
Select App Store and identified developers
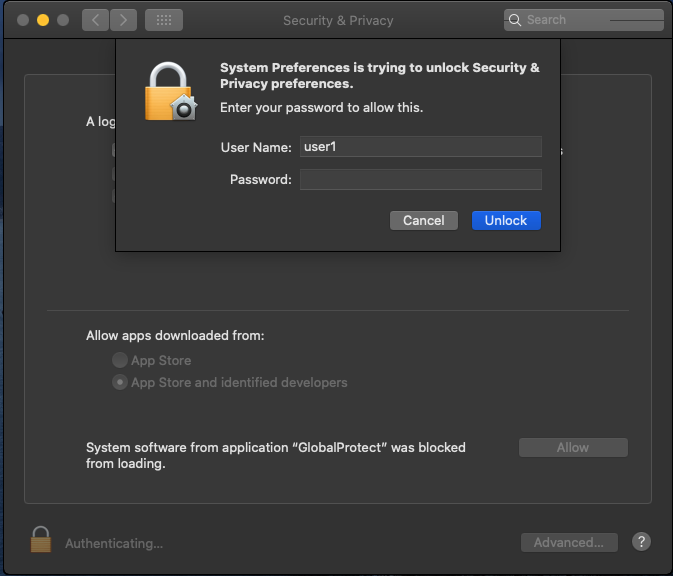click(121, 382)
